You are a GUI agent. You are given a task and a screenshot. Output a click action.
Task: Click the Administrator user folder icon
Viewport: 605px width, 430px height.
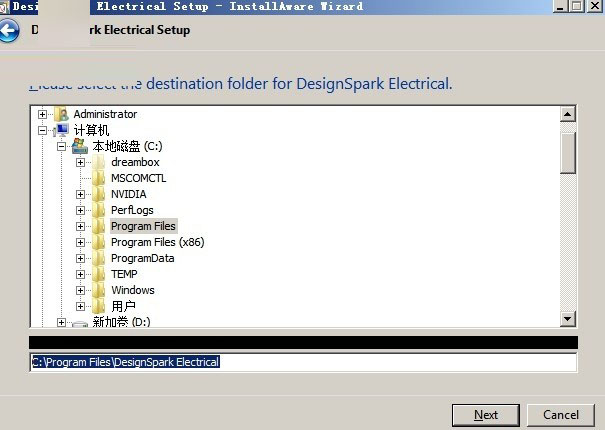pos(61,114)
